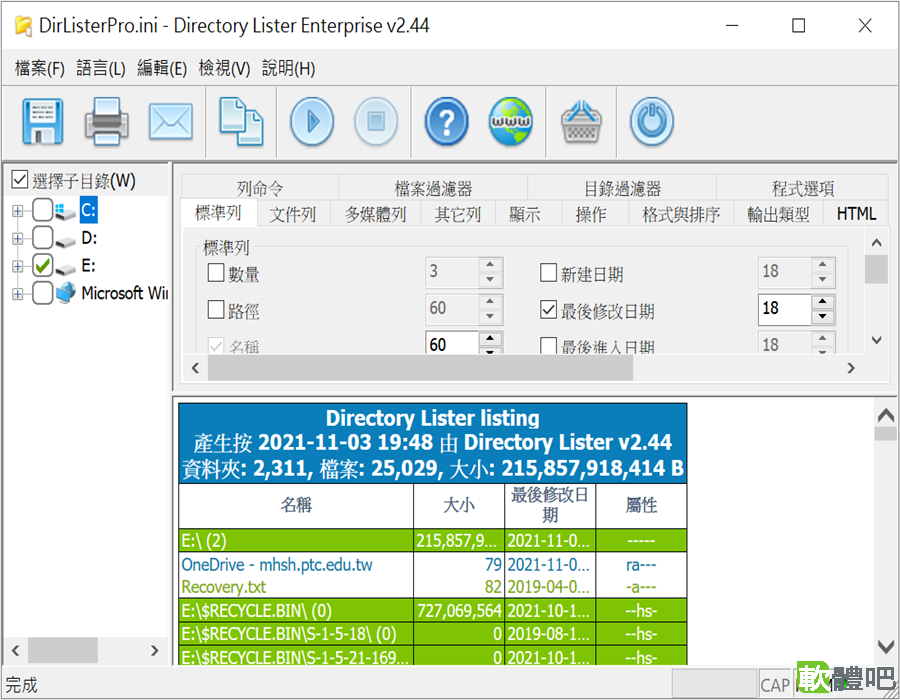The image size is (900, 700).
Task: Switch to the 目錄過濾器 tab
Action: pyautogui.click(x=622, y=188)
